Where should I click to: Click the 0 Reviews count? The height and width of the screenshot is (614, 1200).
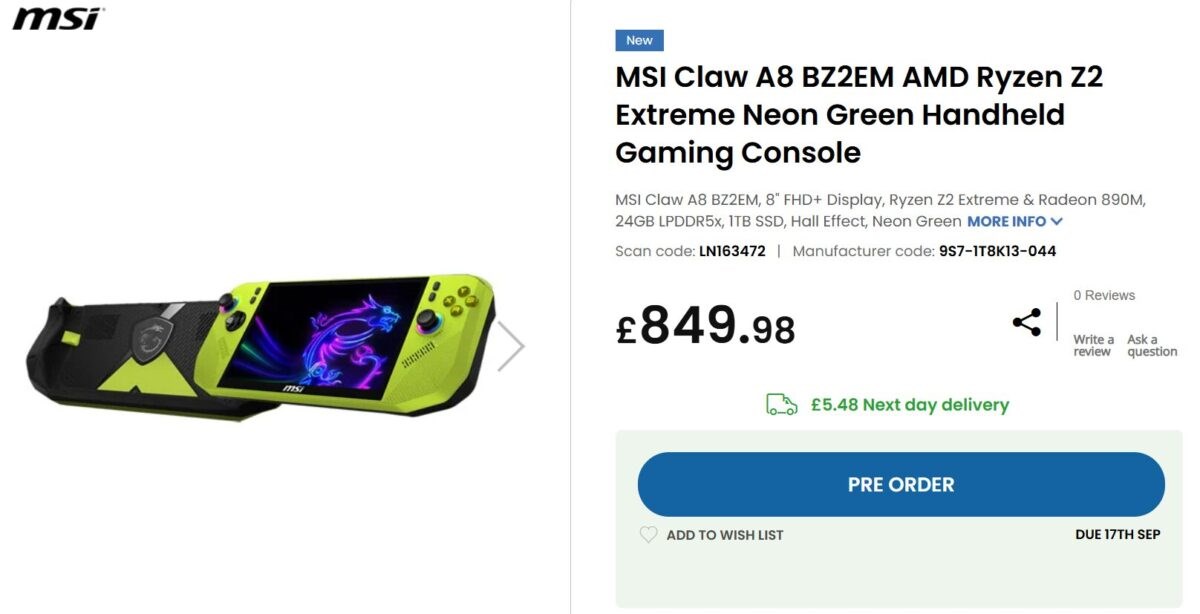[1104, 295]
